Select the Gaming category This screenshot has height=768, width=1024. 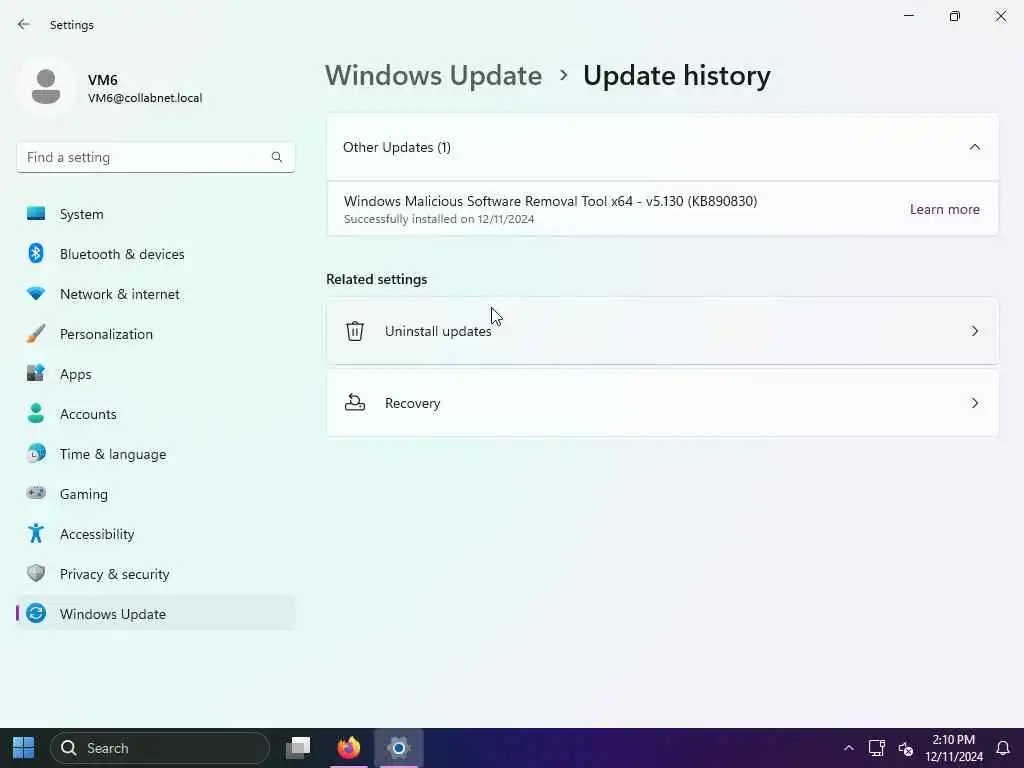[155, 494]
